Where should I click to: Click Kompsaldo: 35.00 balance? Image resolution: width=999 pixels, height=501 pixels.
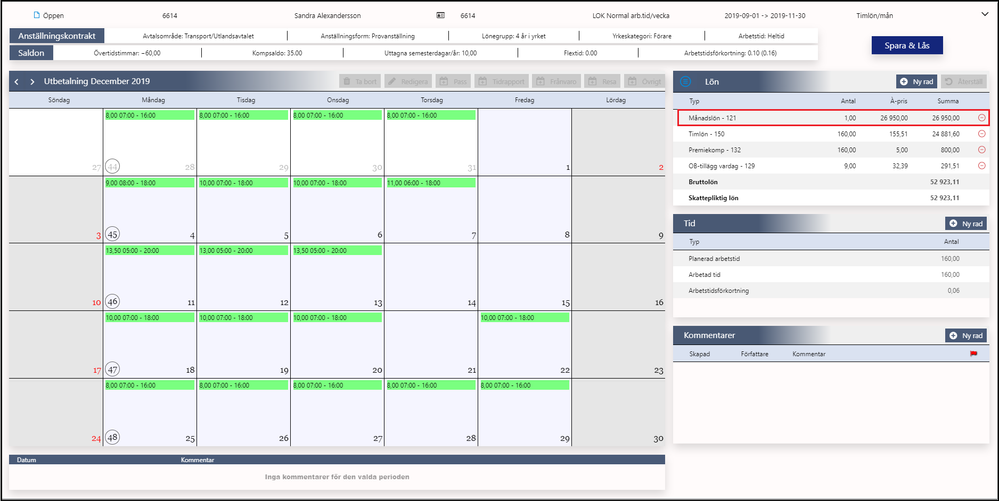coord(277,53)
